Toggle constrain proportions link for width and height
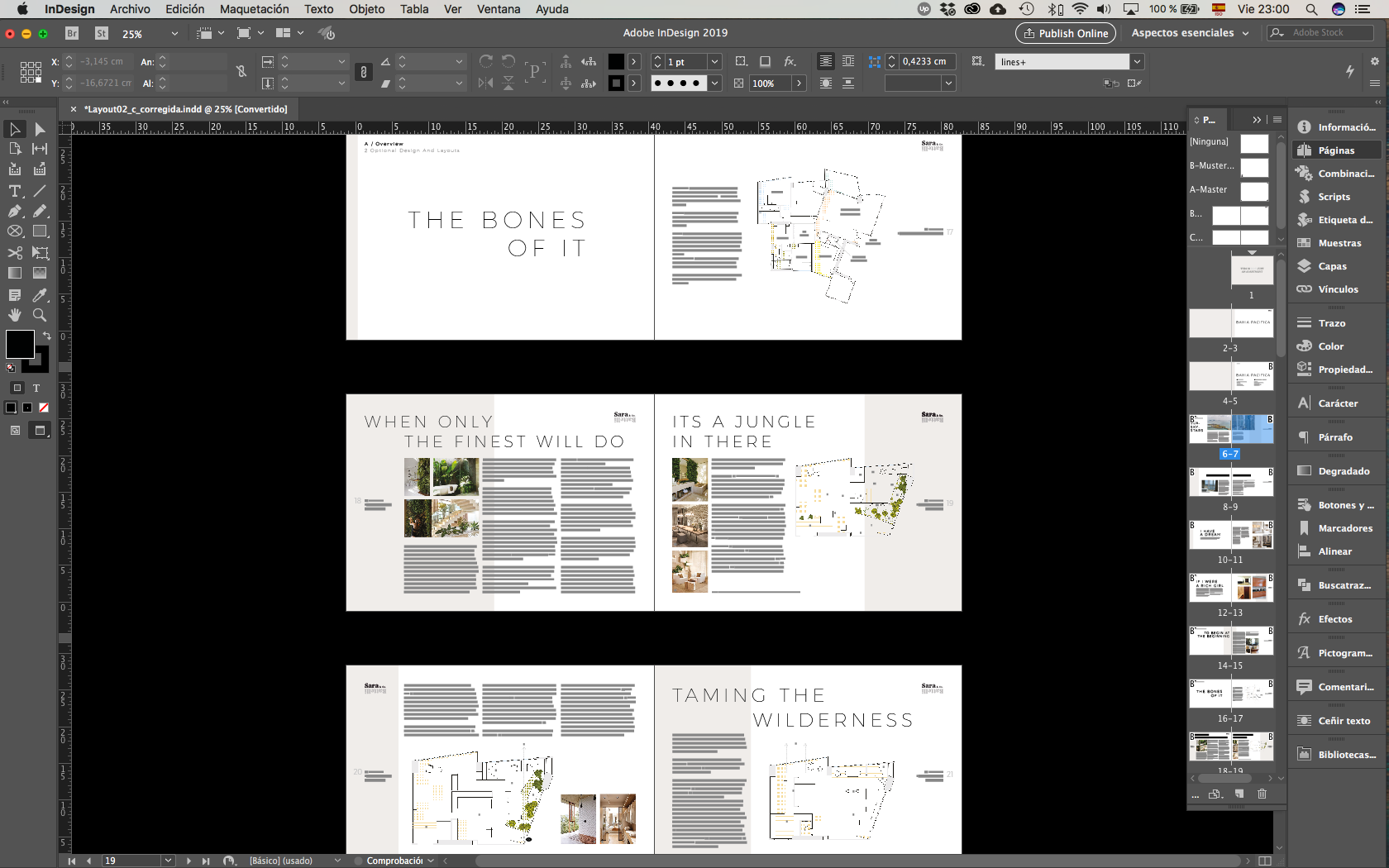Screen dimensions: 1389x868 point(241,72)
